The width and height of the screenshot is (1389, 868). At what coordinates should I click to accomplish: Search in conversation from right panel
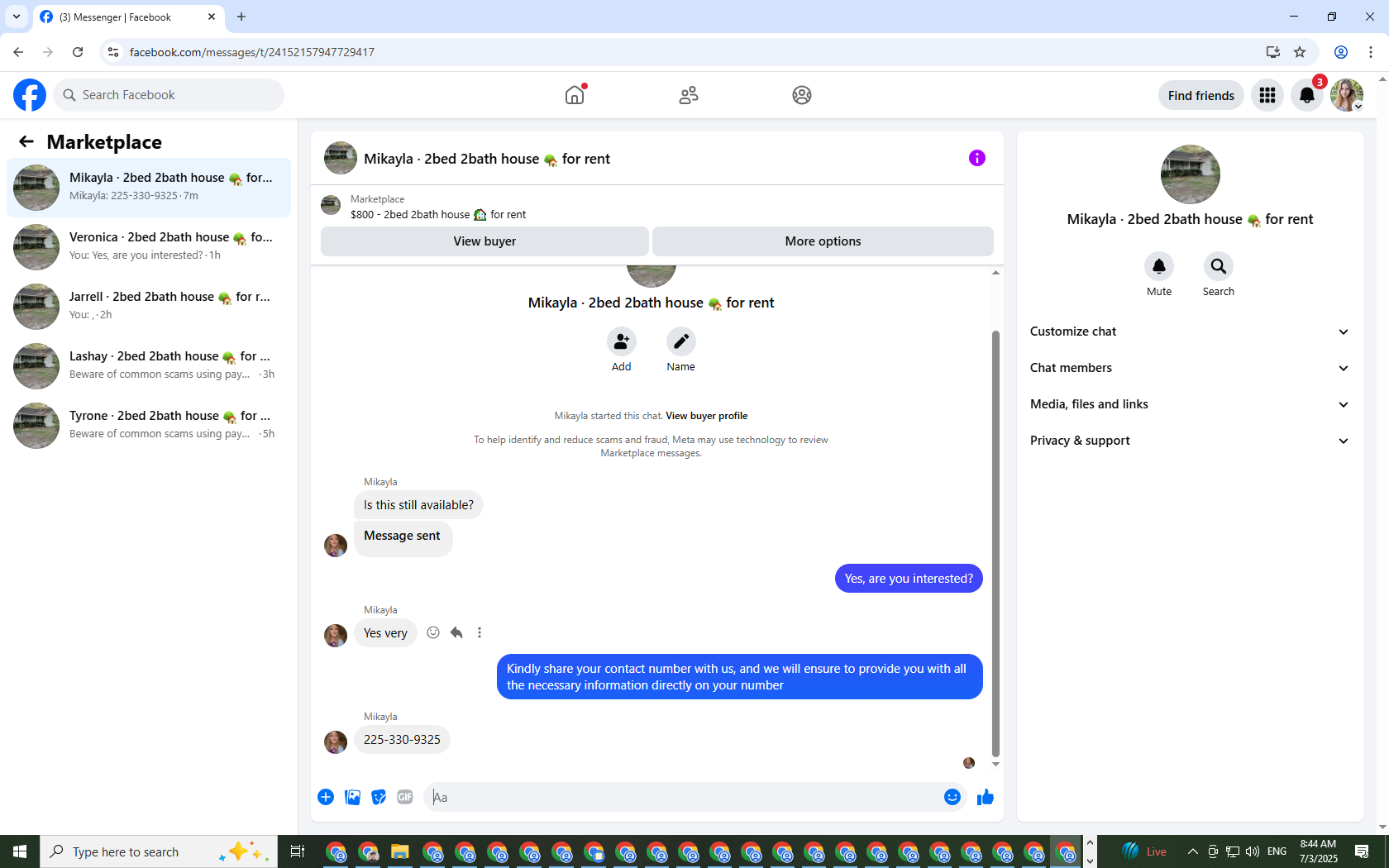point(1219,266)
